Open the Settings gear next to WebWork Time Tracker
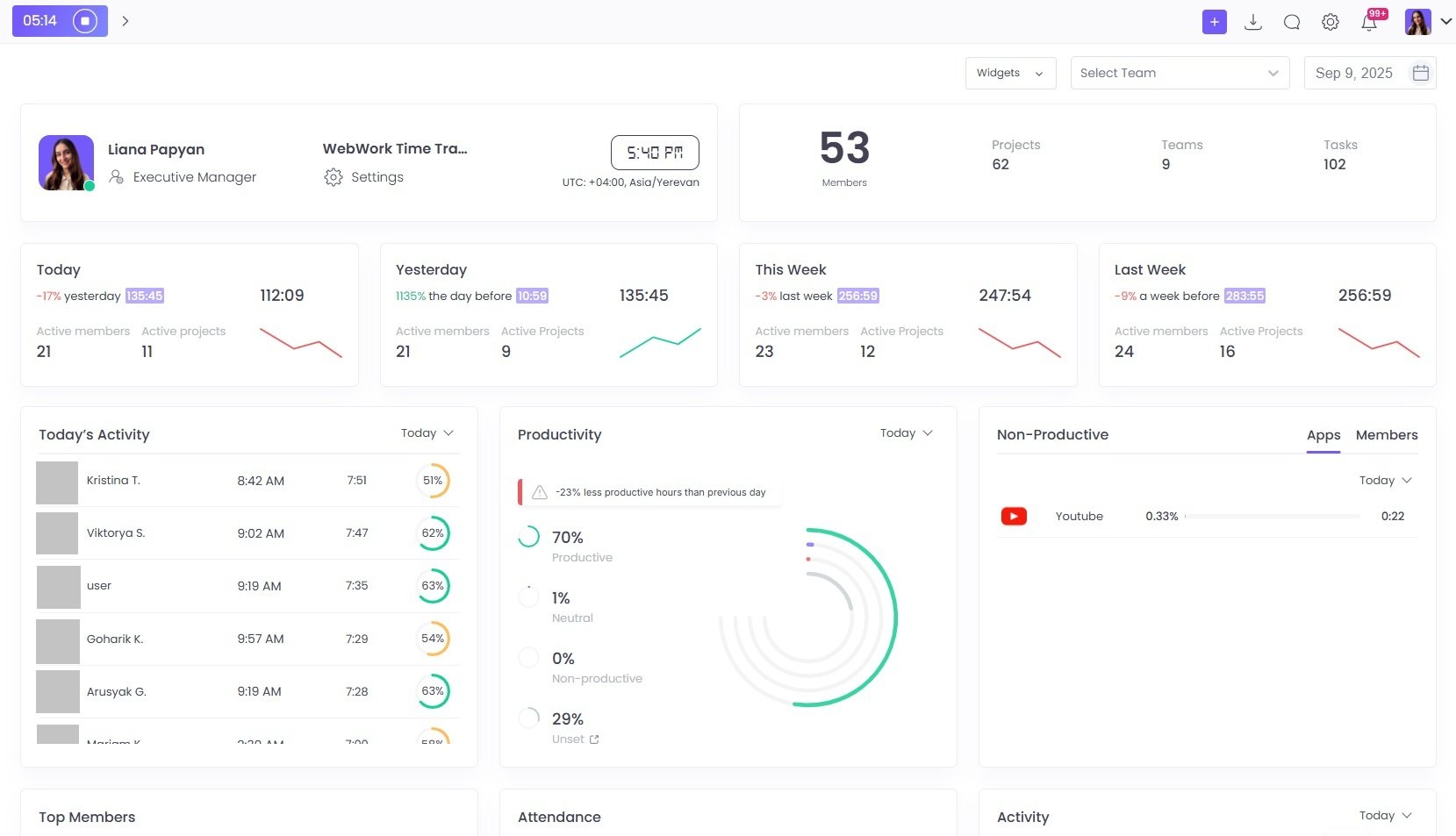Image resolution: width=1456 pixels, height=836 pixels. pos(334,176)
